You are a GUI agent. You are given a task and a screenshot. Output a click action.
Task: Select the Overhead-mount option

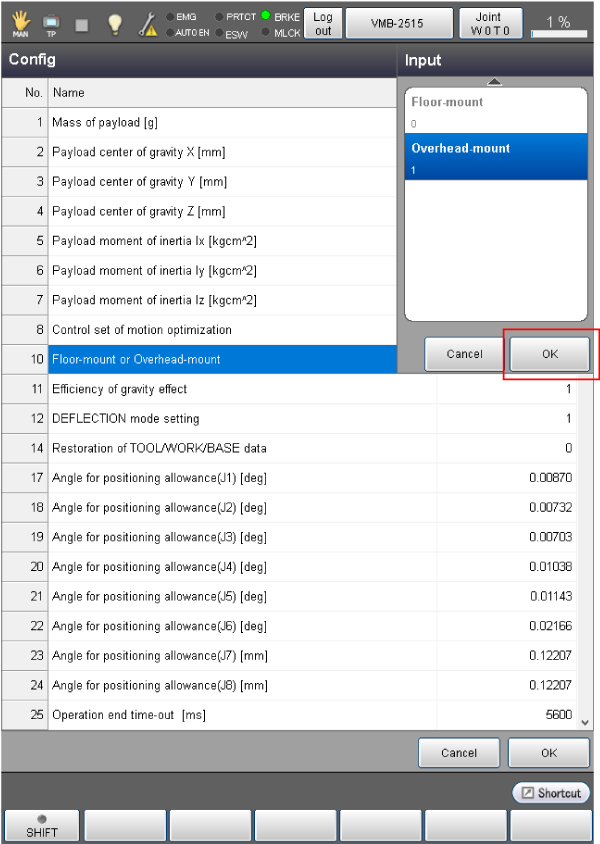[494, 158]
